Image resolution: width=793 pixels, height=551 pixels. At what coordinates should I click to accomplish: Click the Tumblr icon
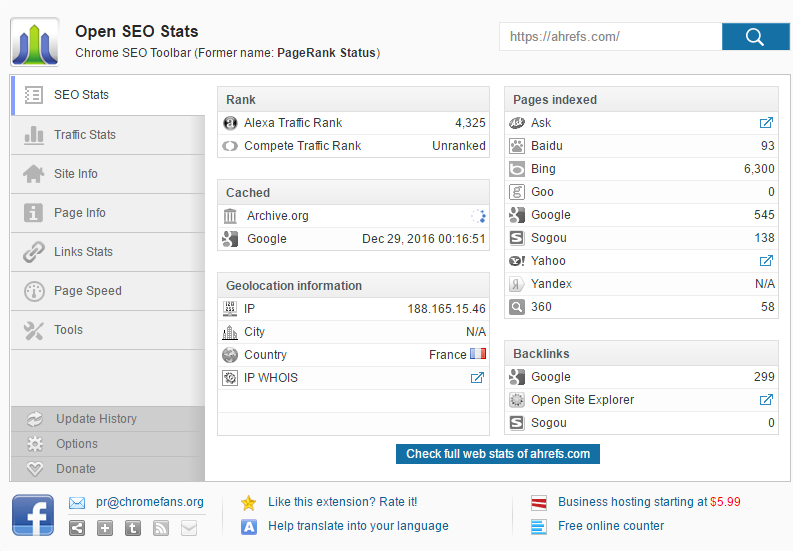click(x=133, y=528)
